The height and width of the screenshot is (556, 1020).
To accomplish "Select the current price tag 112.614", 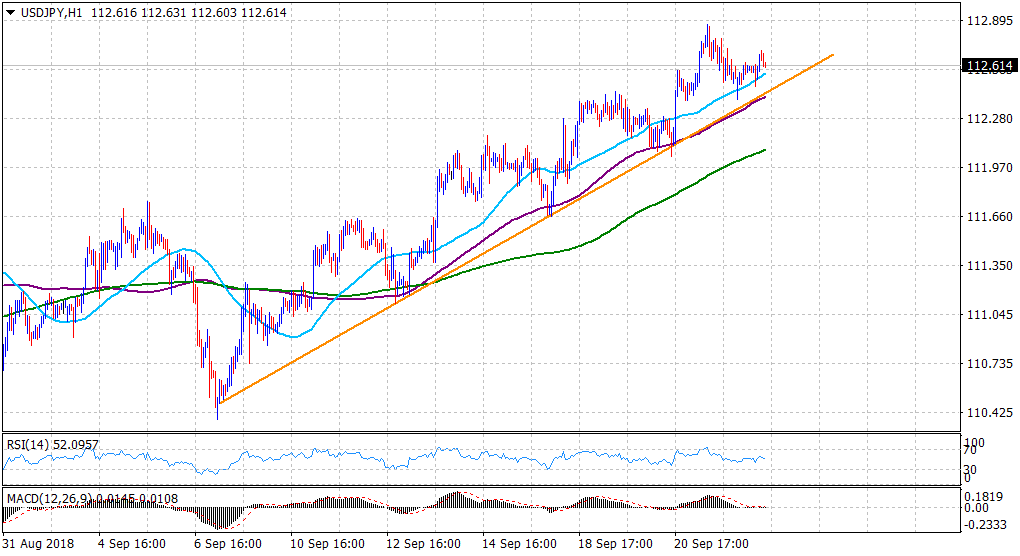I will [x=987, y=67].
